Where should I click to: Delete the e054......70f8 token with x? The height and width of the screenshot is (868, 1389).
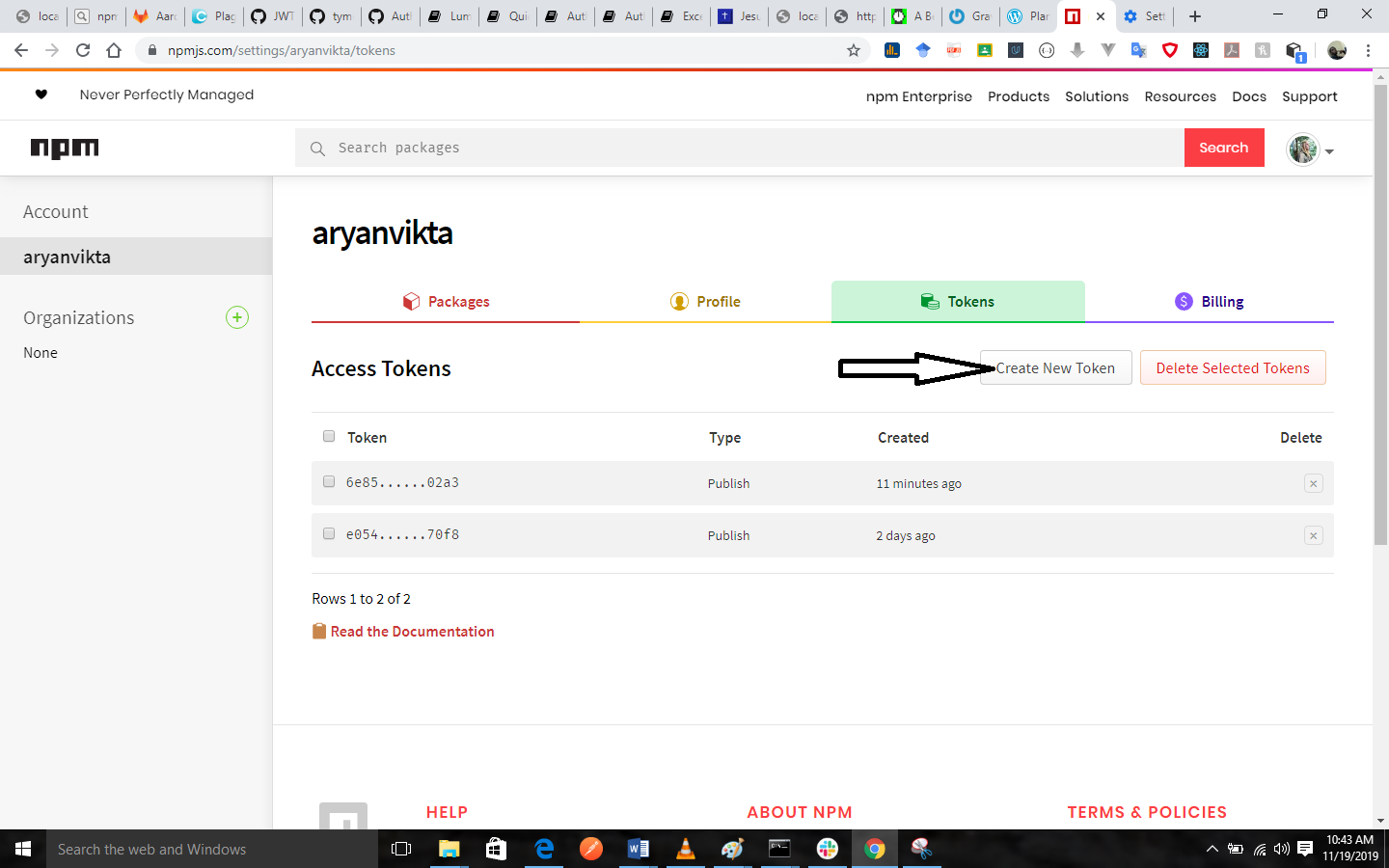click(x=1313, y=535)
